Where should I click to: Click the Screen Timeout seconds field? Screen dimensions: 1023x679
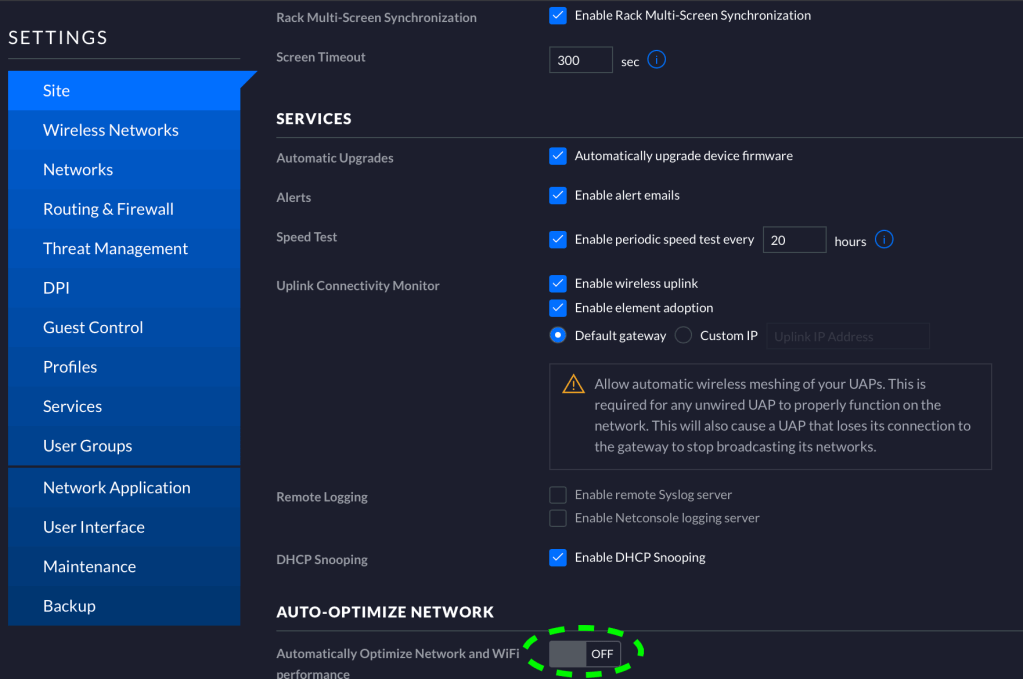pos(580,60)
